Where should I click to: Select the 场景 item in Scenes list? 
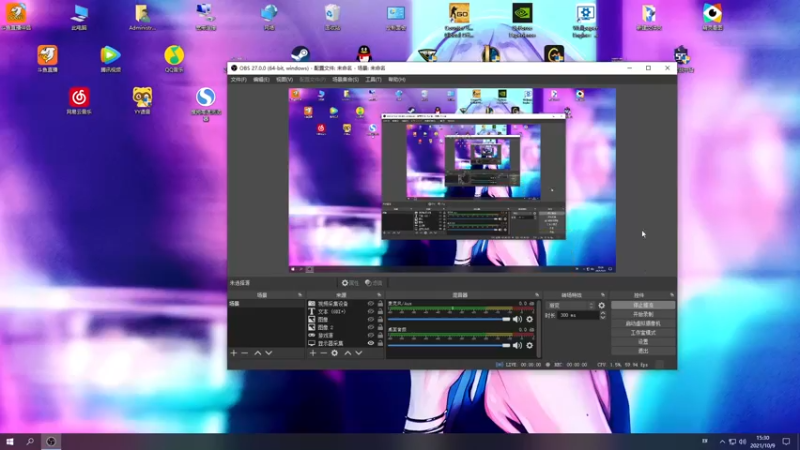(x=266, y=304)
